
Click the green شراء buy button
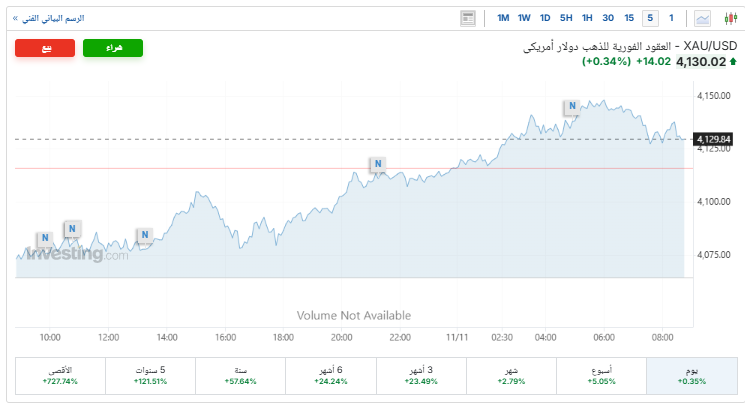(113, 48)
